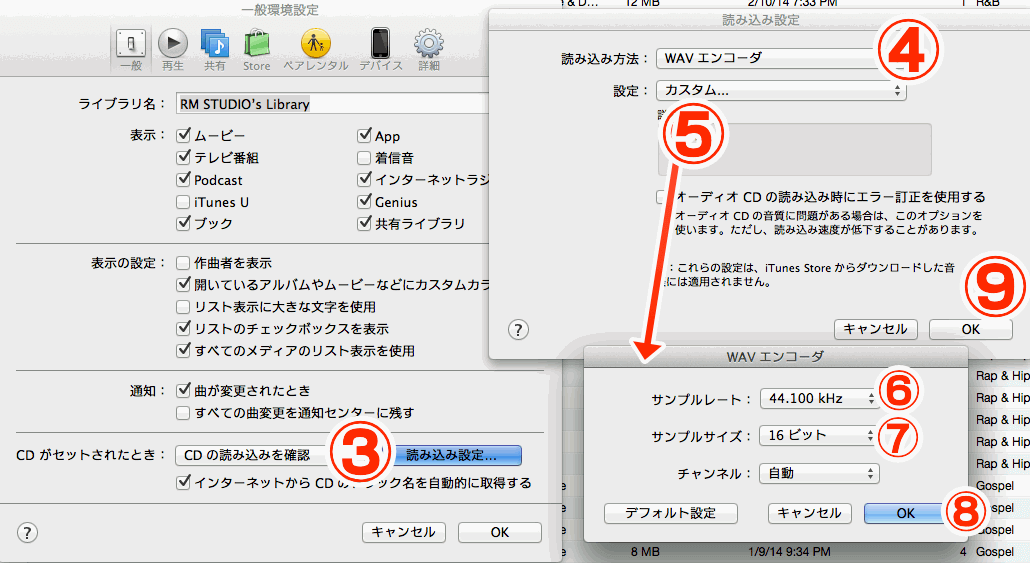Click the 読み込み設定 import settings button
The width and height of the screenshot is (1030, 563).
459,455
